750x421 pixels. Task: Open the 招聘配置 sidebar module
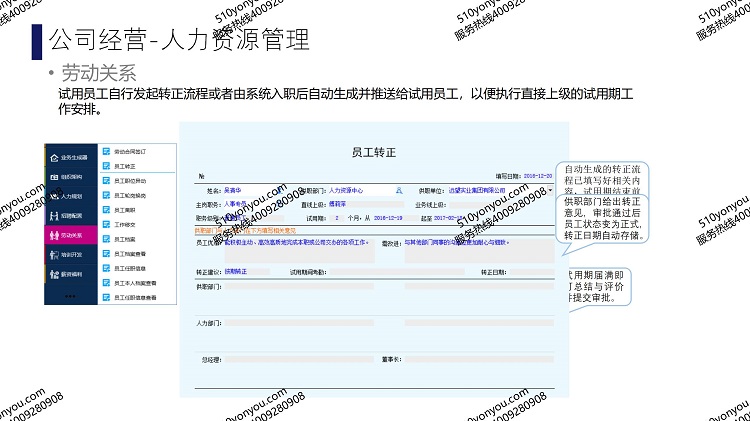pyautogui.click(x=72, y=215)
